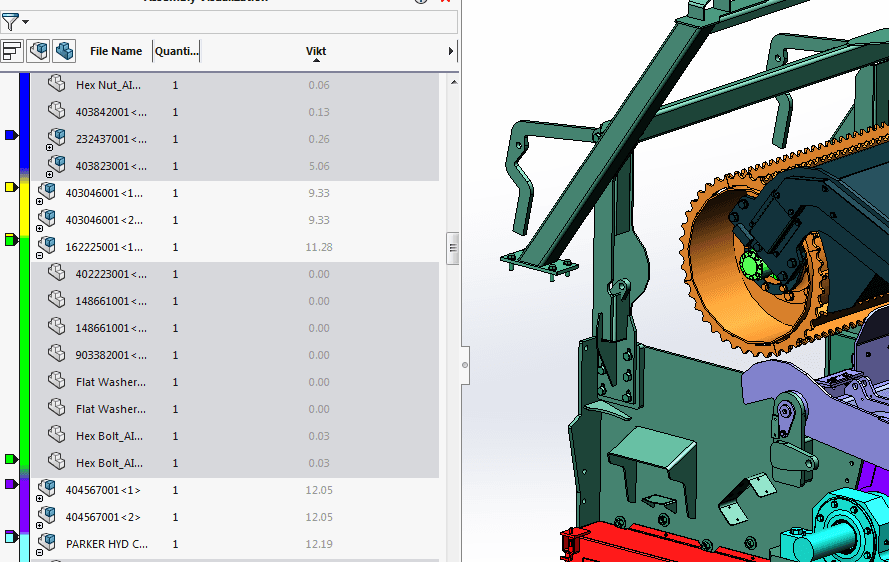Collapse the 162225001 subassembly
This screenshot has height=562, width=889.
tap(40, 254)
